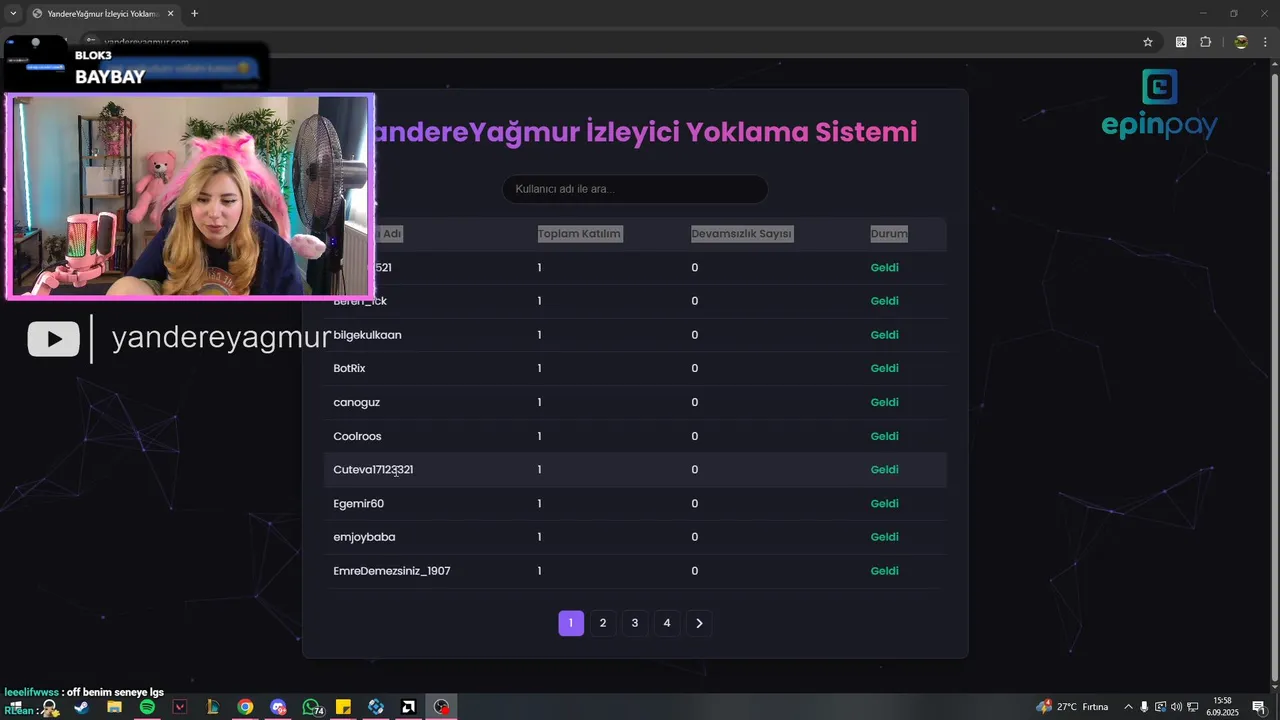Open the notification center icon
This screenshot has width=1280, height=720.
tap(1258, 707)
